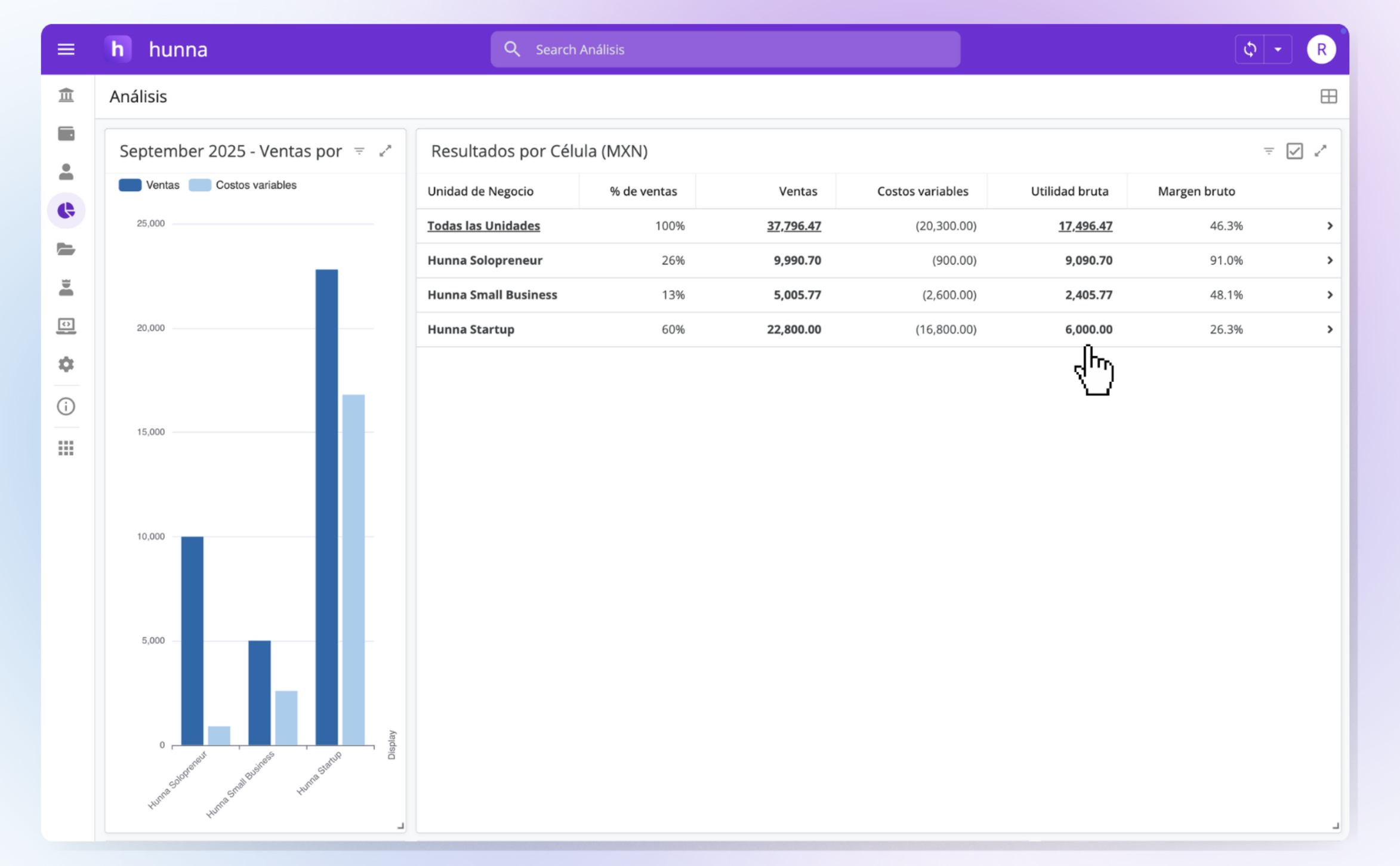Image resolution: width=1400 pixels, height=866 pixels.
Task: Click the Search Análisis input field
Action: coord(725,50)
